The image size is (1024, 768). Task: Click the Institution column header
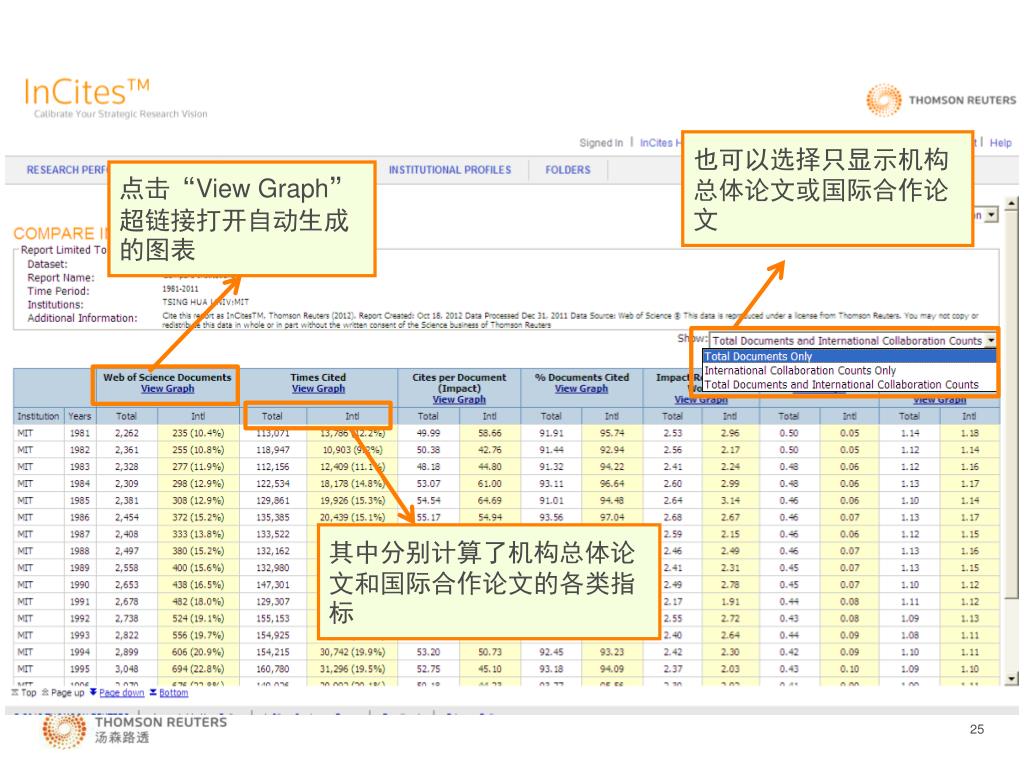[x=38, y=416]
